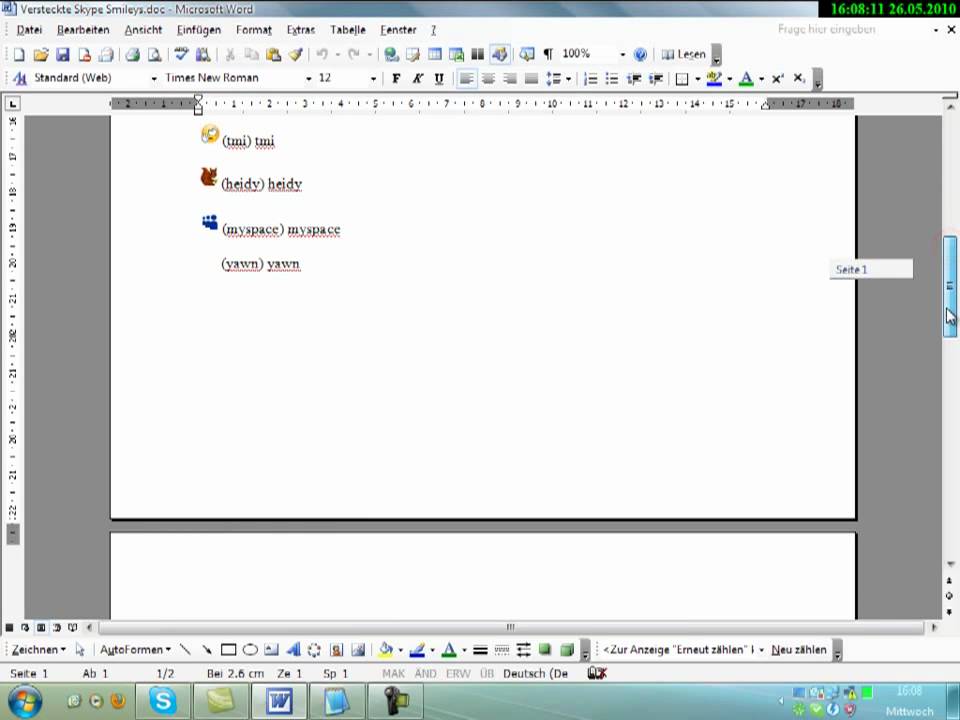Toggle numbered list
The width and height of the screenshot is (960, 720).
tap(590, 78)
